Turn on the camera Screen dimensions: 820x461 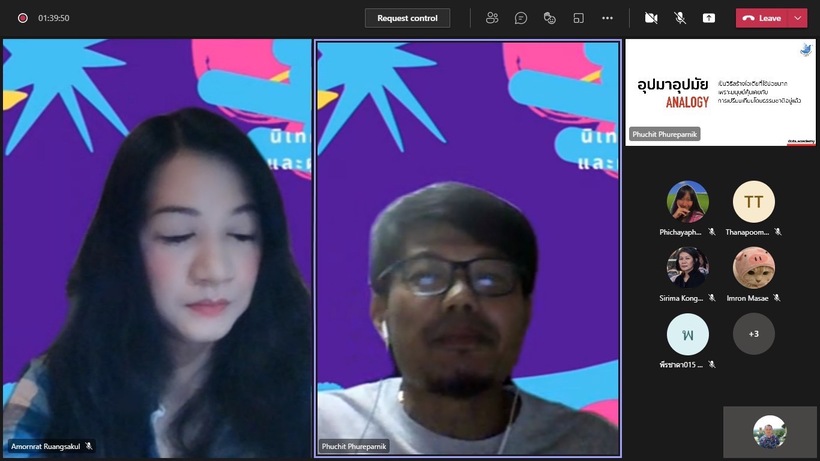[x=651, y=18]
